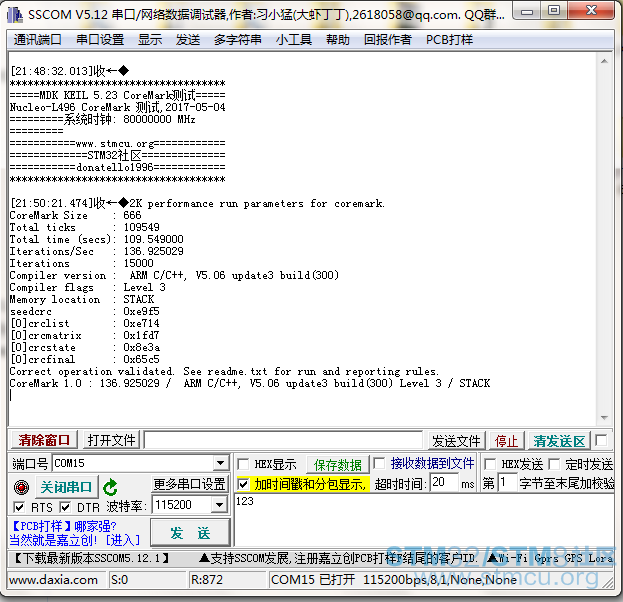
Task: Click the 保存数据 button
Action: coord(338,465)
